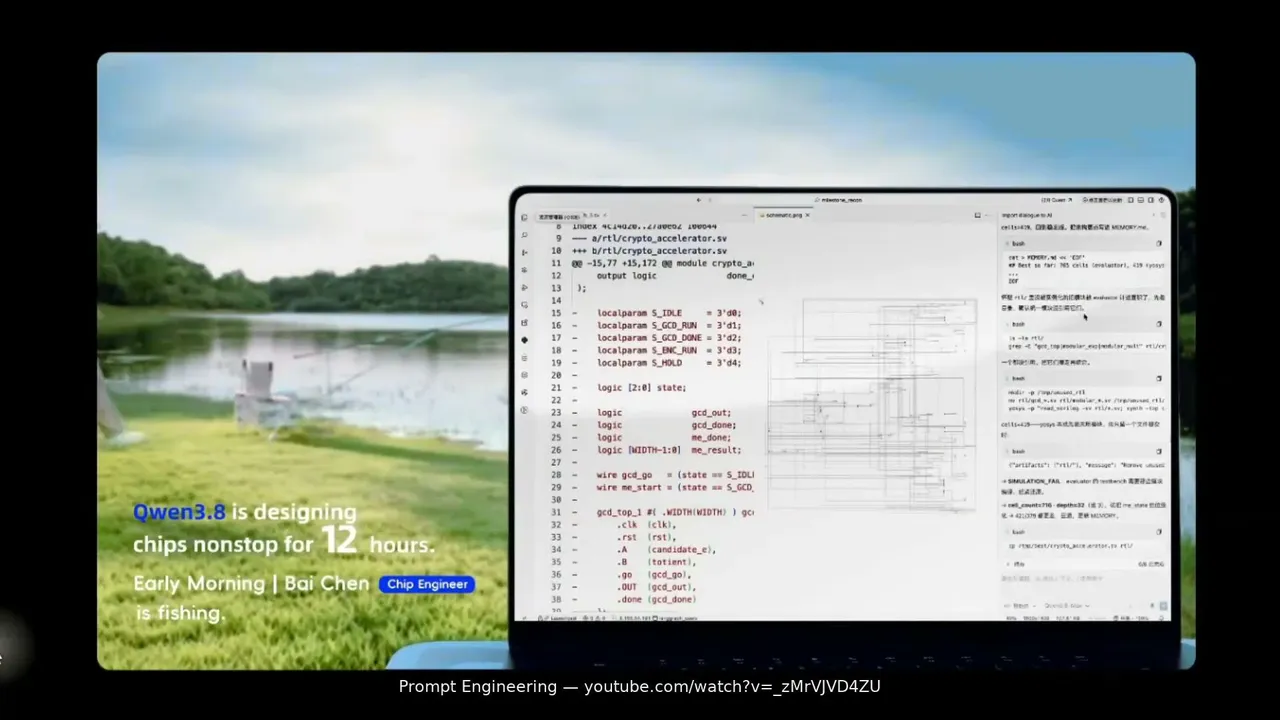
Task: Close the schematic.png tab
Action: tap(808, 215)
